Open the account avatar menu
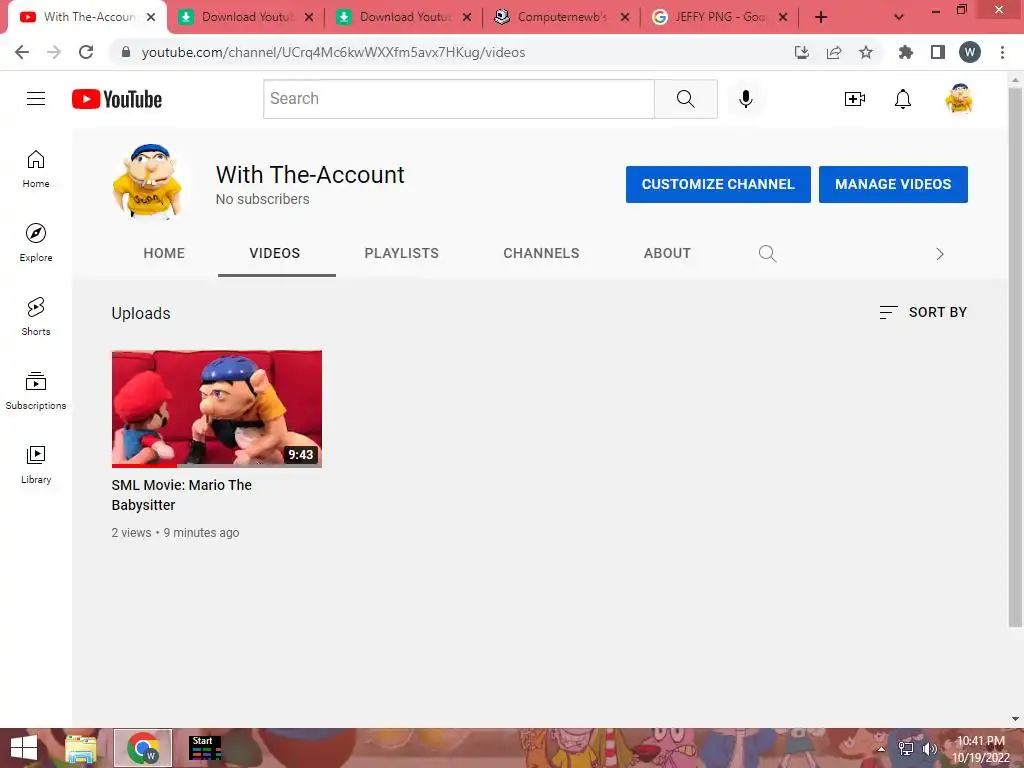The width and height of the screenshot is (1024, 768). (959, 99)
